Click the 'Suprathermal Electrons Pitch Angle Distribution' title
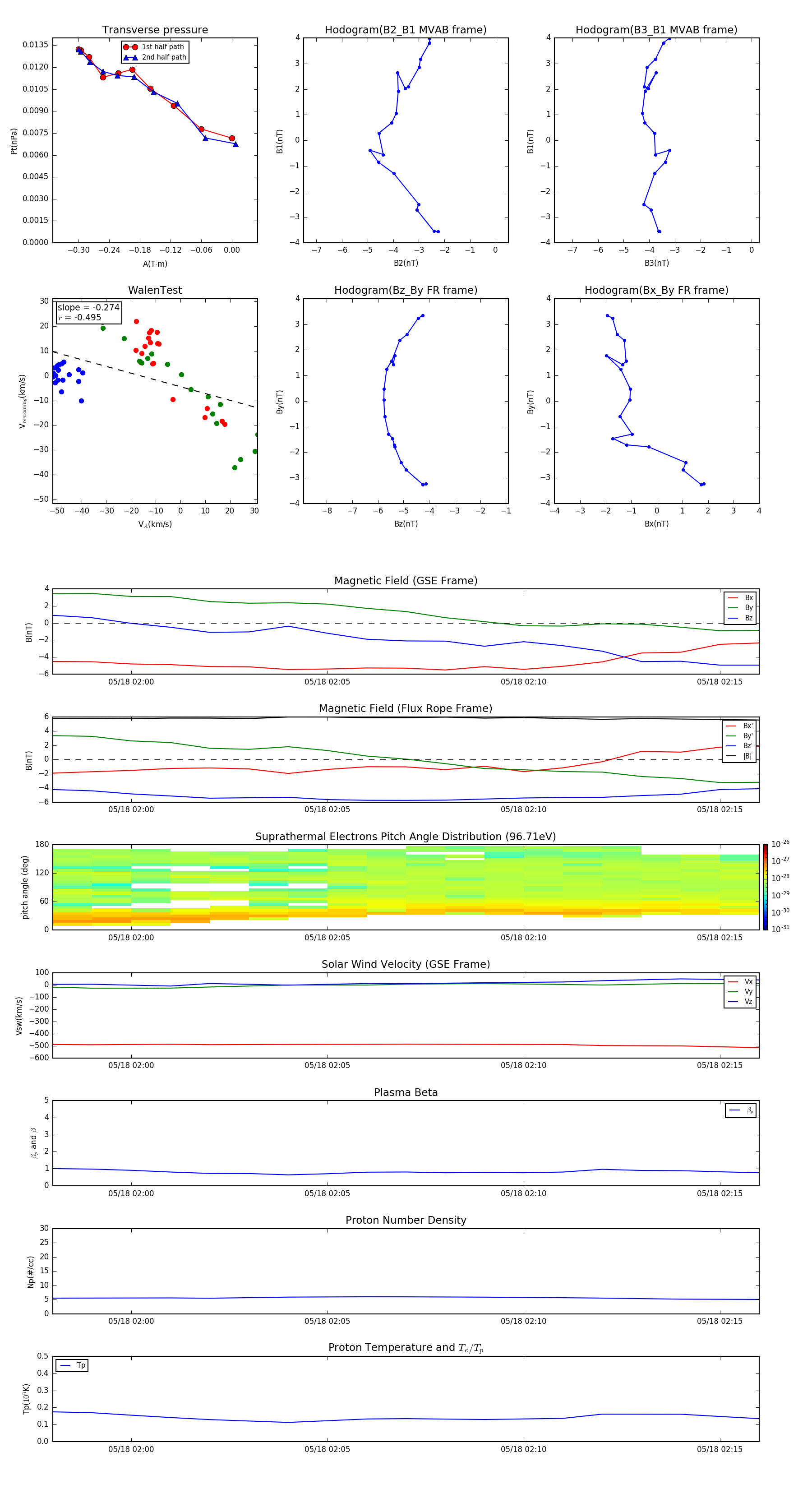Image resolution: width=812 pixels, height=1489 pixels. 406,837
